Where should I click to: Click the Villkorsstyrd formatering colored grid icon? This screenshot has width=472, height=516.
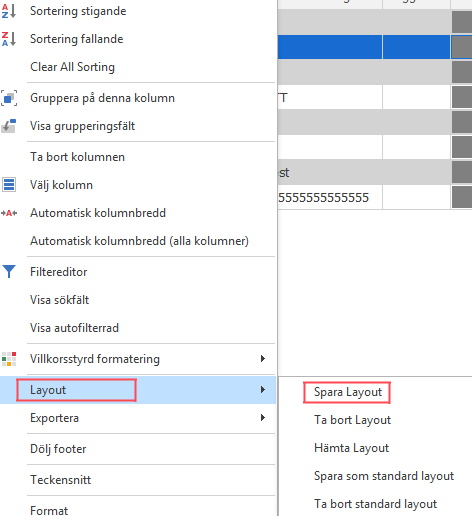[x=9, y=359]
